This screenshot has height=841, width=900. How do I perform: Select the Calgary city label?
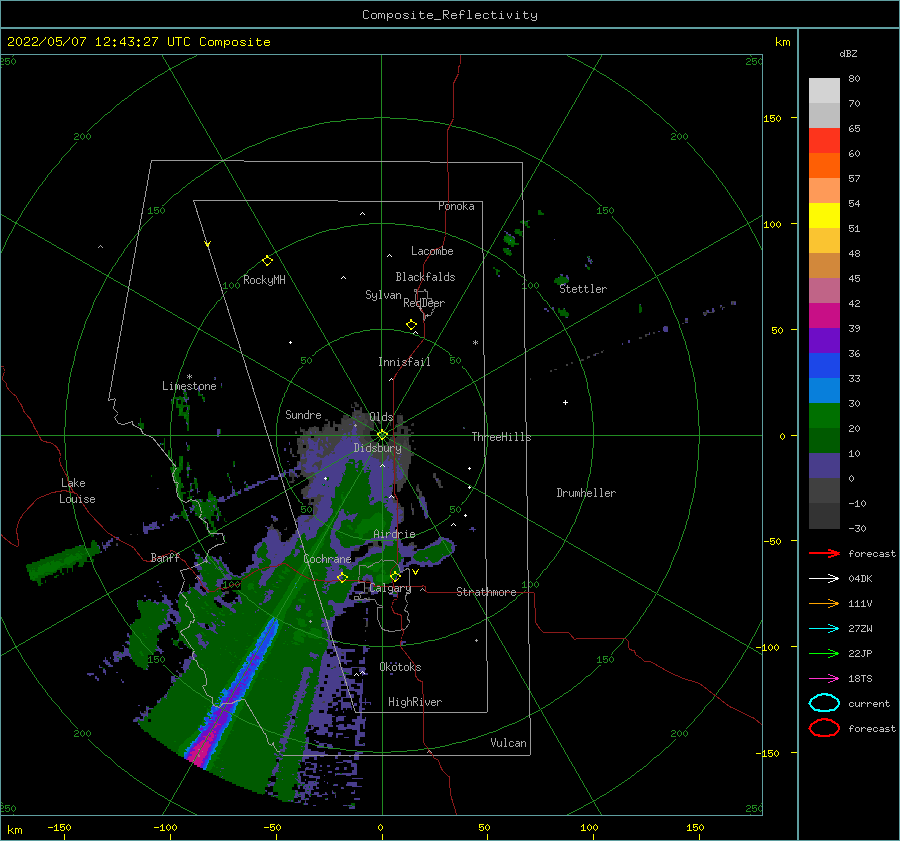click(390, 588)
